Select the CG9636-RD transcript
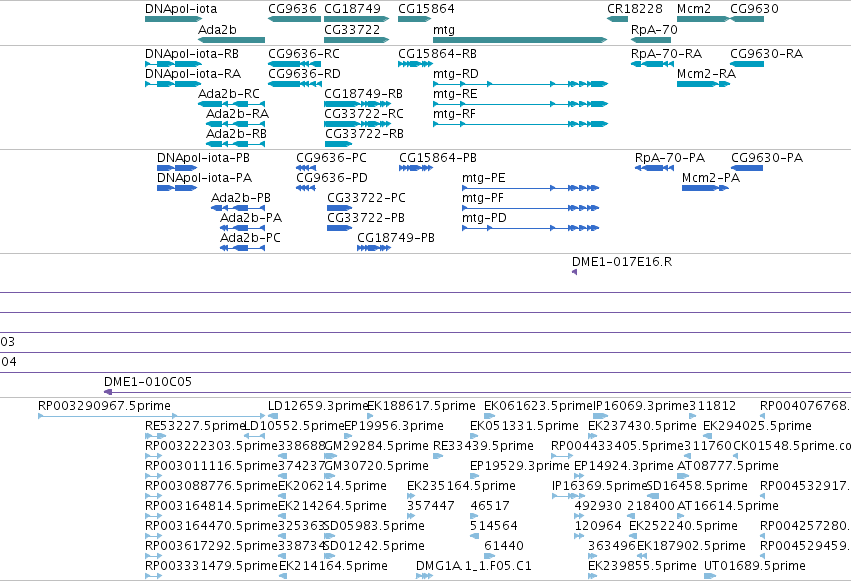The height and width of the screenshot is (581, 851). click(x=295, y=84)
